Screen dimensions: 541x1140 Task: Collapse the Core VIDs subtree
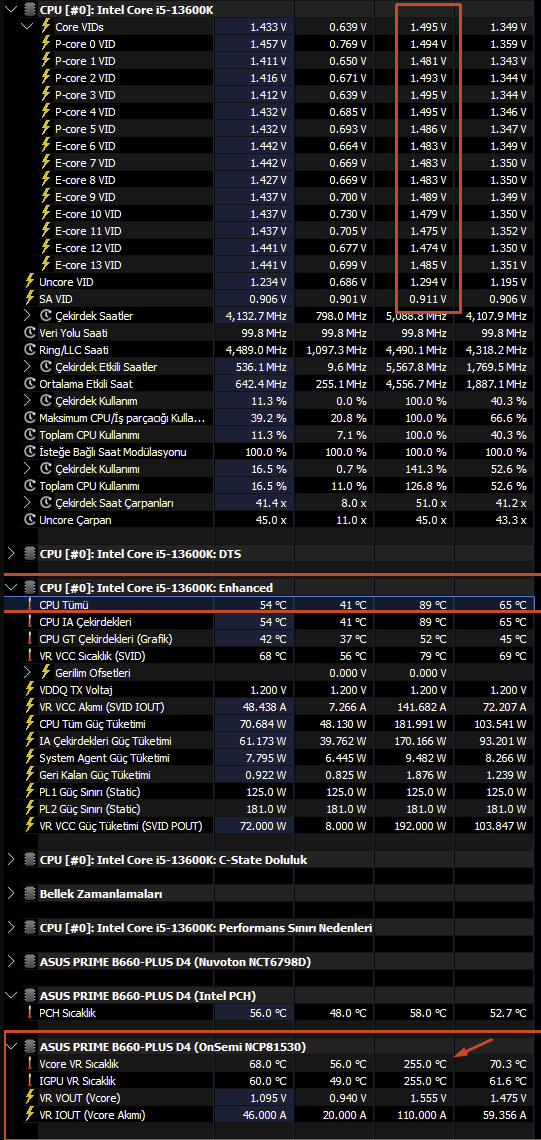[x=28, y=26]
